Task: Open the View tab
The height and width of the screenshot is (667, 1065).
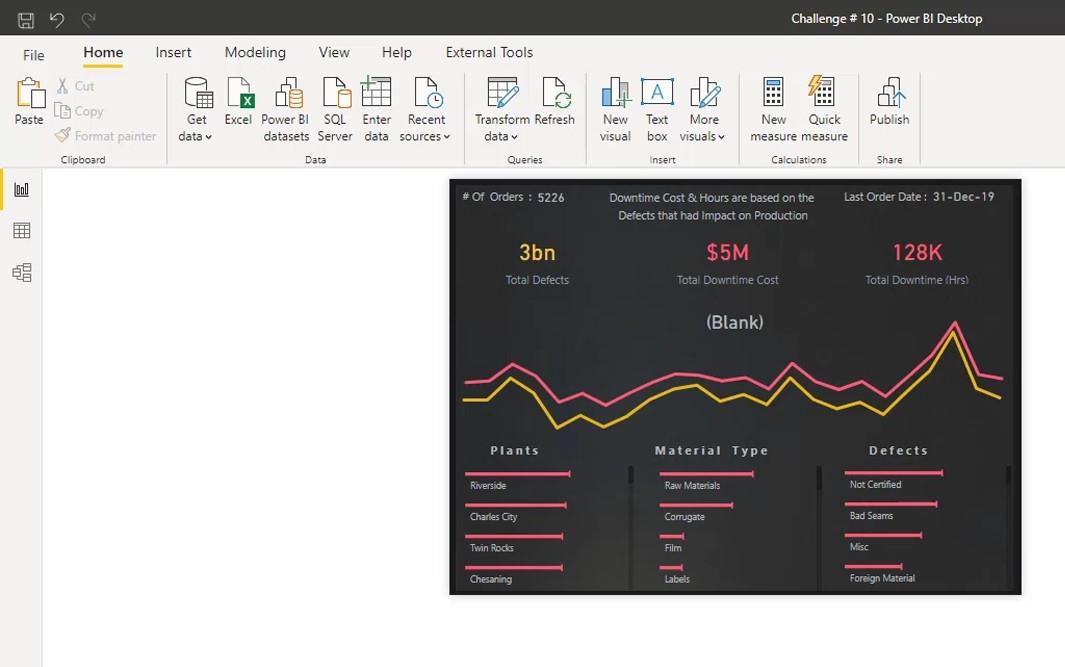Action: [x=334, y=52]
